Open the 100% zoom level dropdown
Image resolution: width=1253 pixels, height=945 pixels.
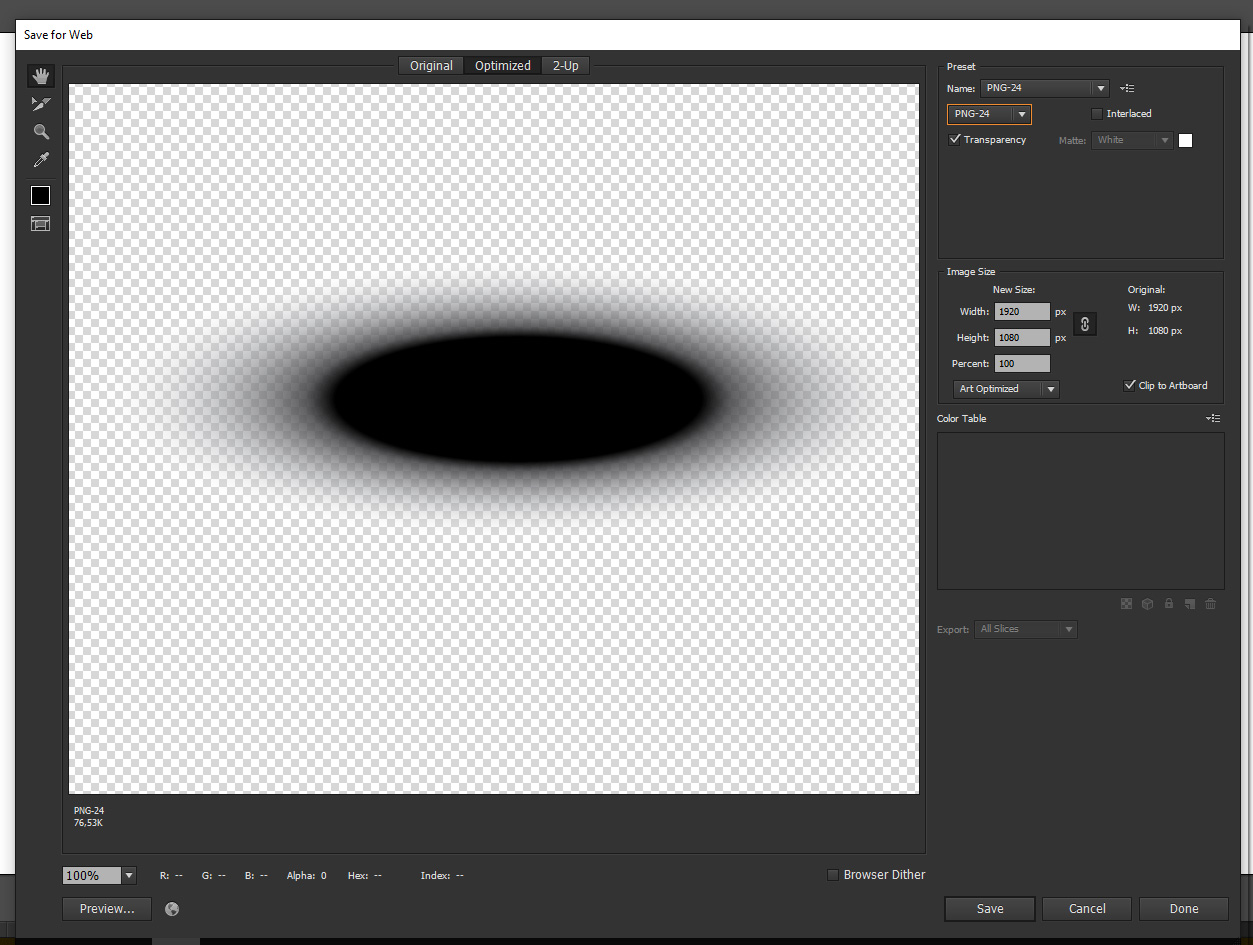(x=129, y=876)
